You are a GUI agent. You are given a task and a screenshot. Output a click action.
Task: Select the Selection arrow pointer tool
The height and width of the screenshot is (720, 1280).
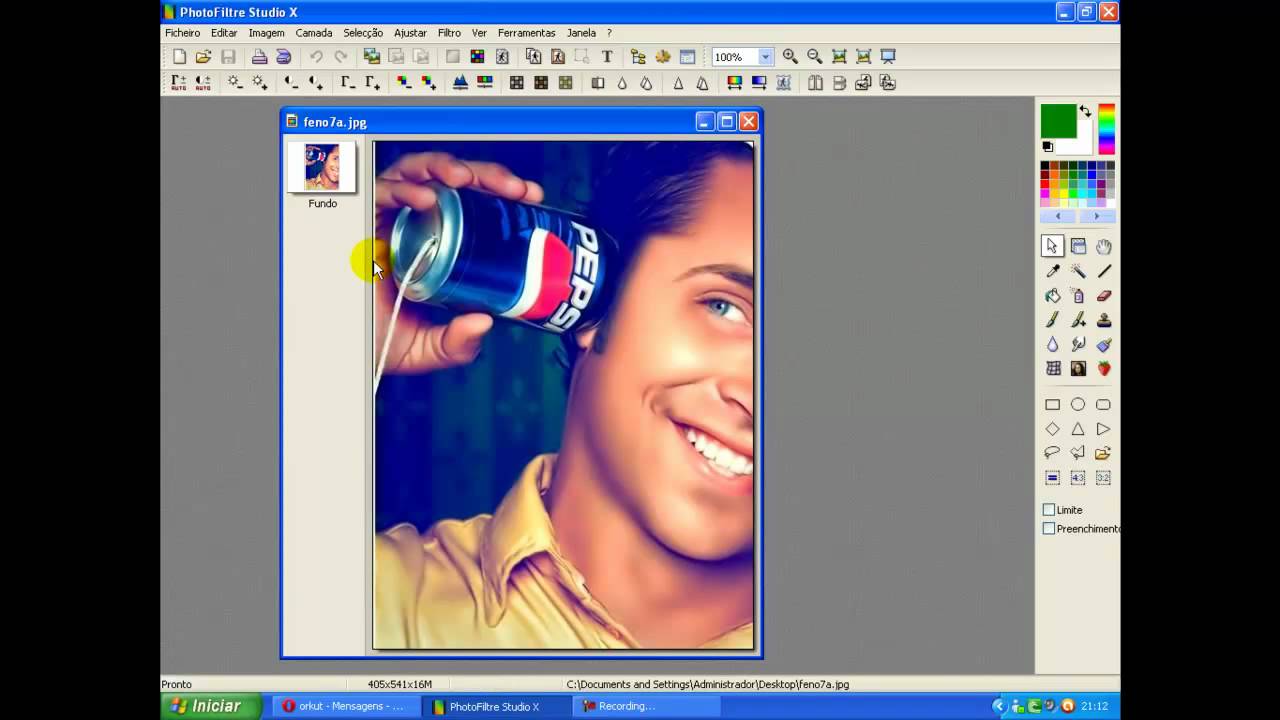click(x=1053, y=246)
